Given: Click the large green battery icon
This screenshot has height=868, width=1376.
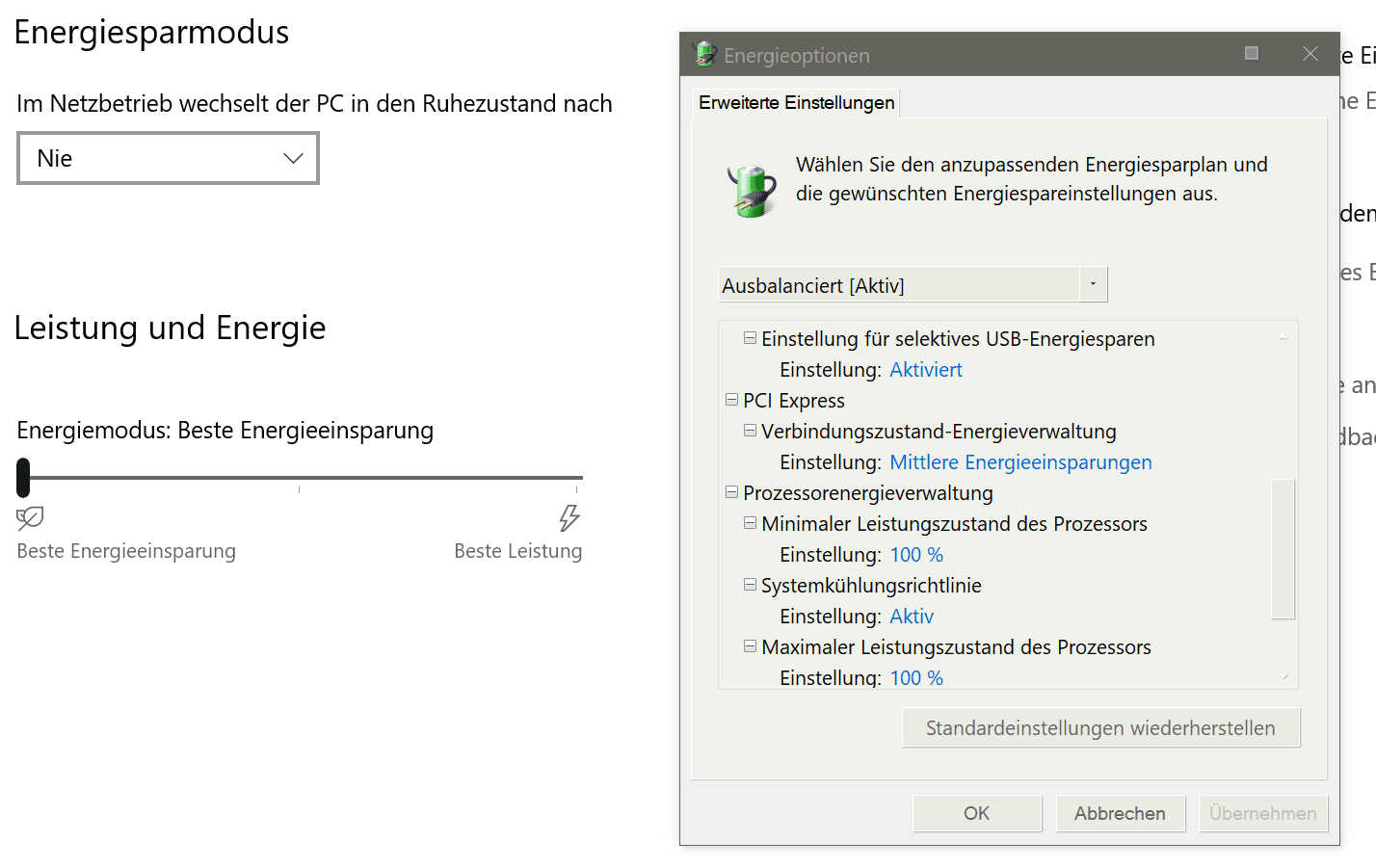Looking at the screenshot, I should click(x=753, y=190).
